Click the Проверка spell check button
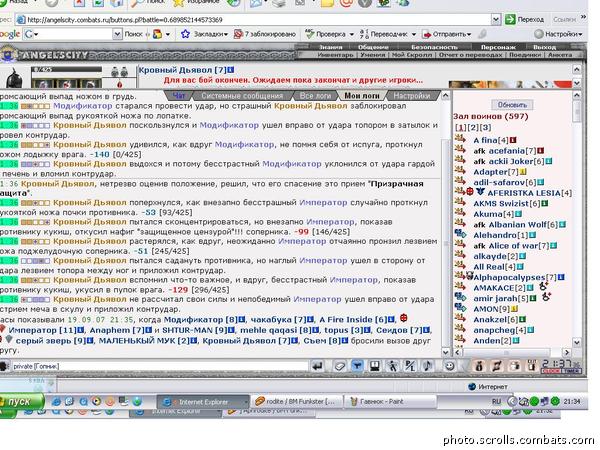600x450 pixels. [x=326, y=34]
